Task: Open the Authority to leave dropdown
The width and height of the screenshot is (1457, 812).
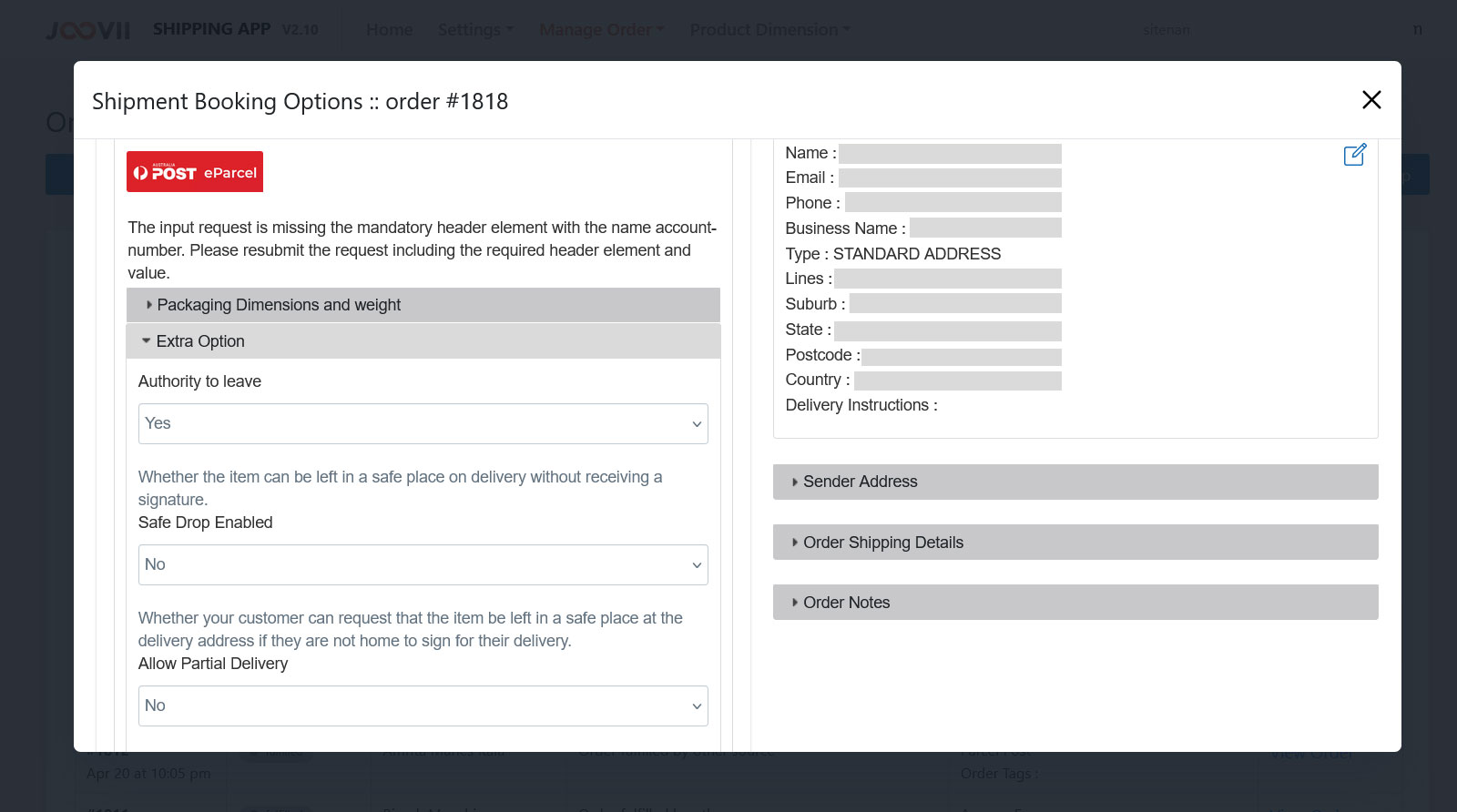Action: (423, 423)
